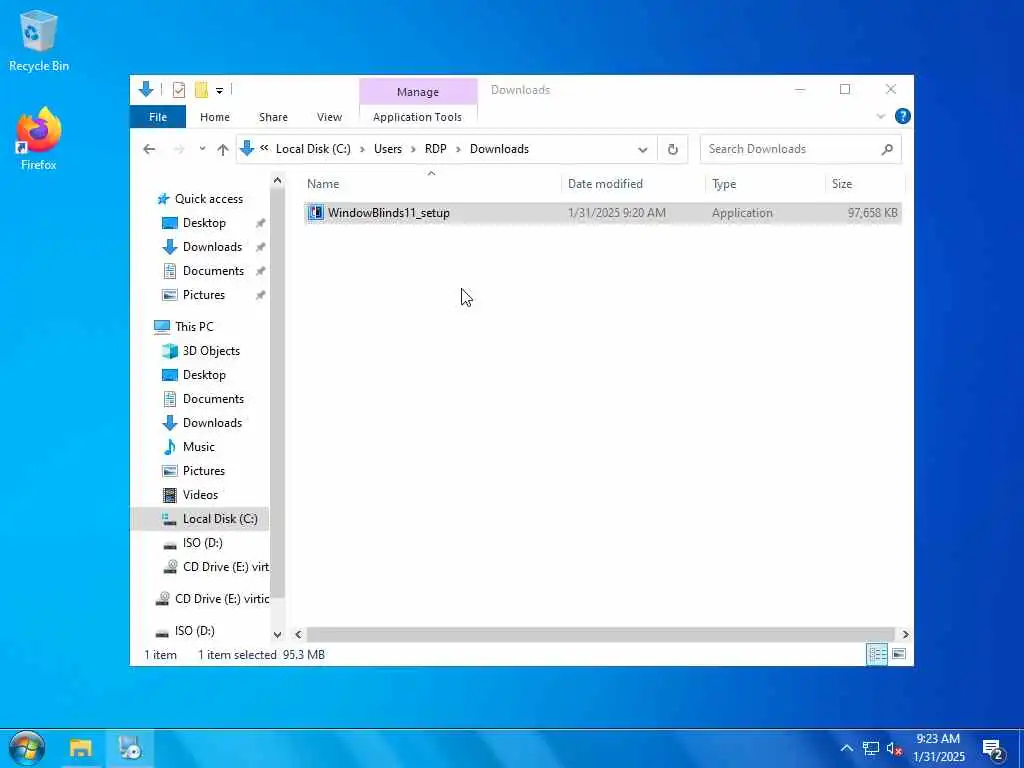Select the WindowBlinds11_setup file icon

click(315, 212)
